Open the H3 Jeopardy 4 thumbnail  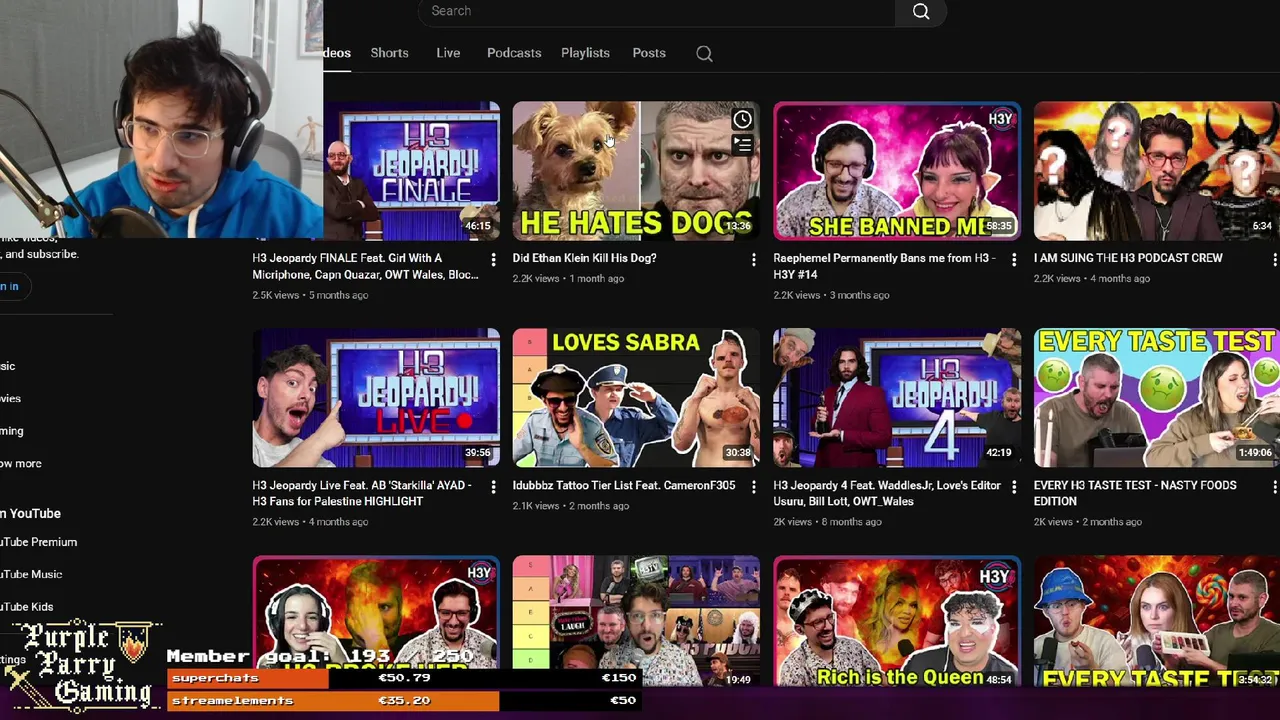pos(897,398)
